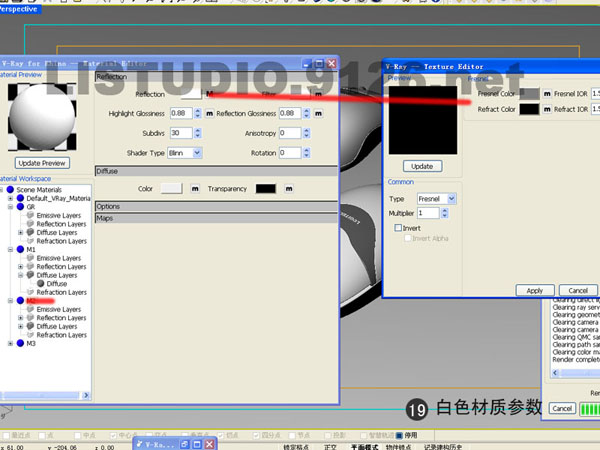This screenshot has height=450, width=600.
Task: Click the blue sphere icon of GR material
Action: [20, 207]
